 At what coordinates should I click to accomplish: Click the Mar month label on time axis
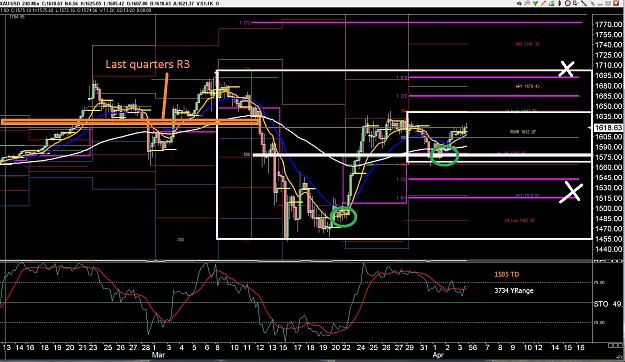coord(159,354)
